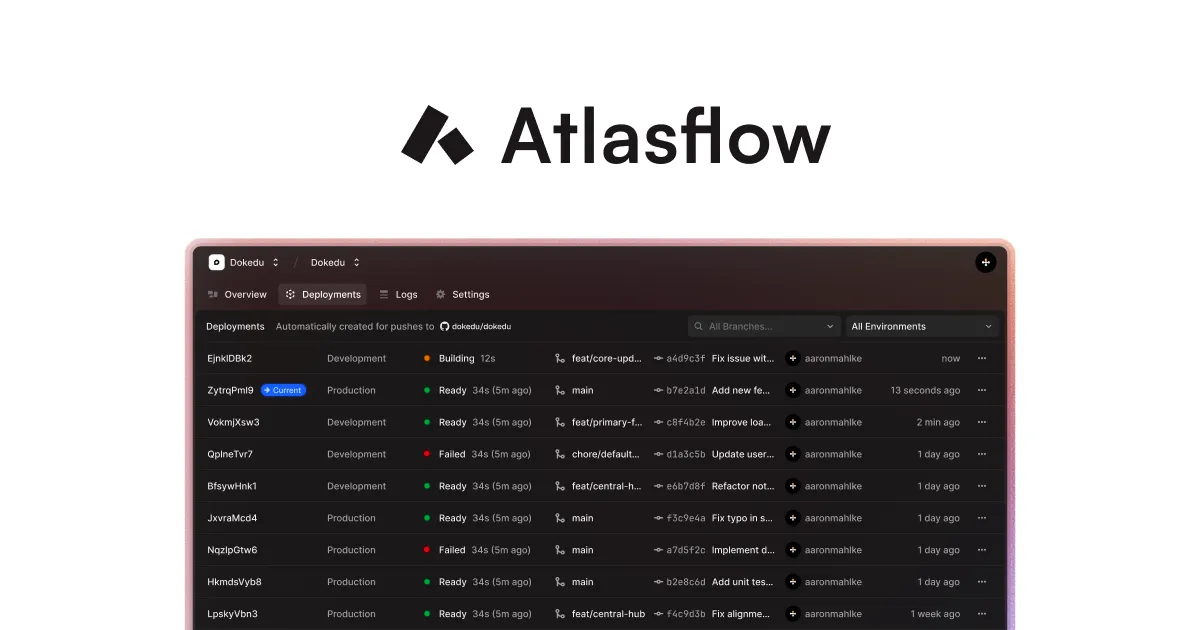Select the Deployments tab
The width and height of the screenshot is (1200, 630).
[322, 294]
